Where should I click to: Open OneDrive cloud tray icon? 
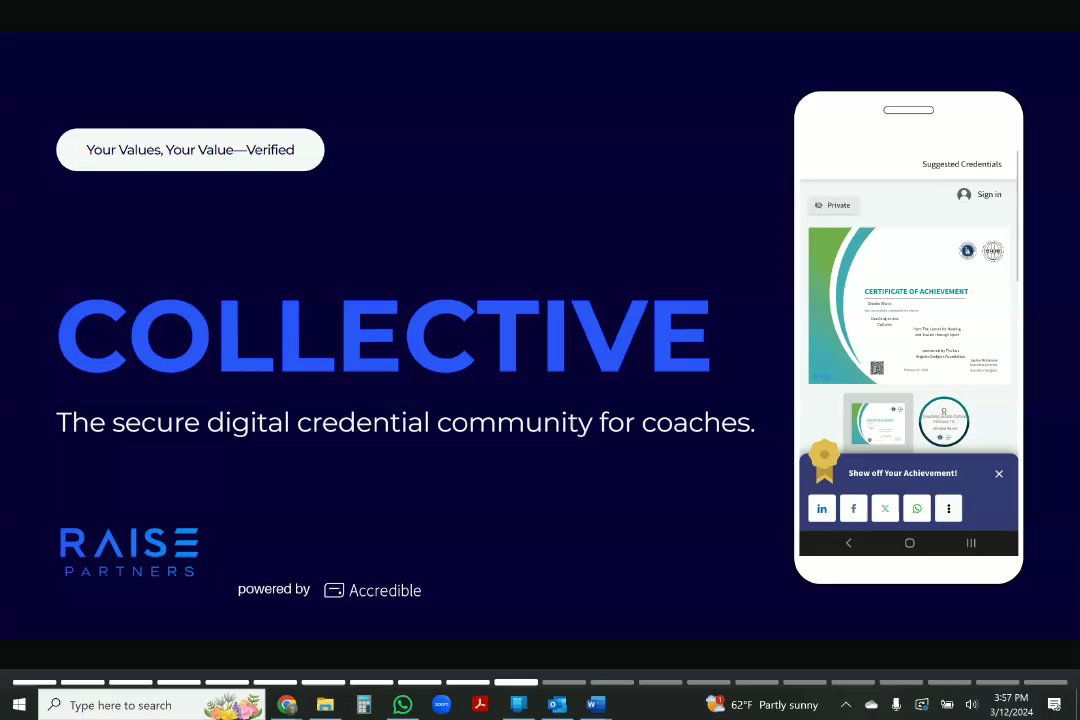tap(871, 704)
